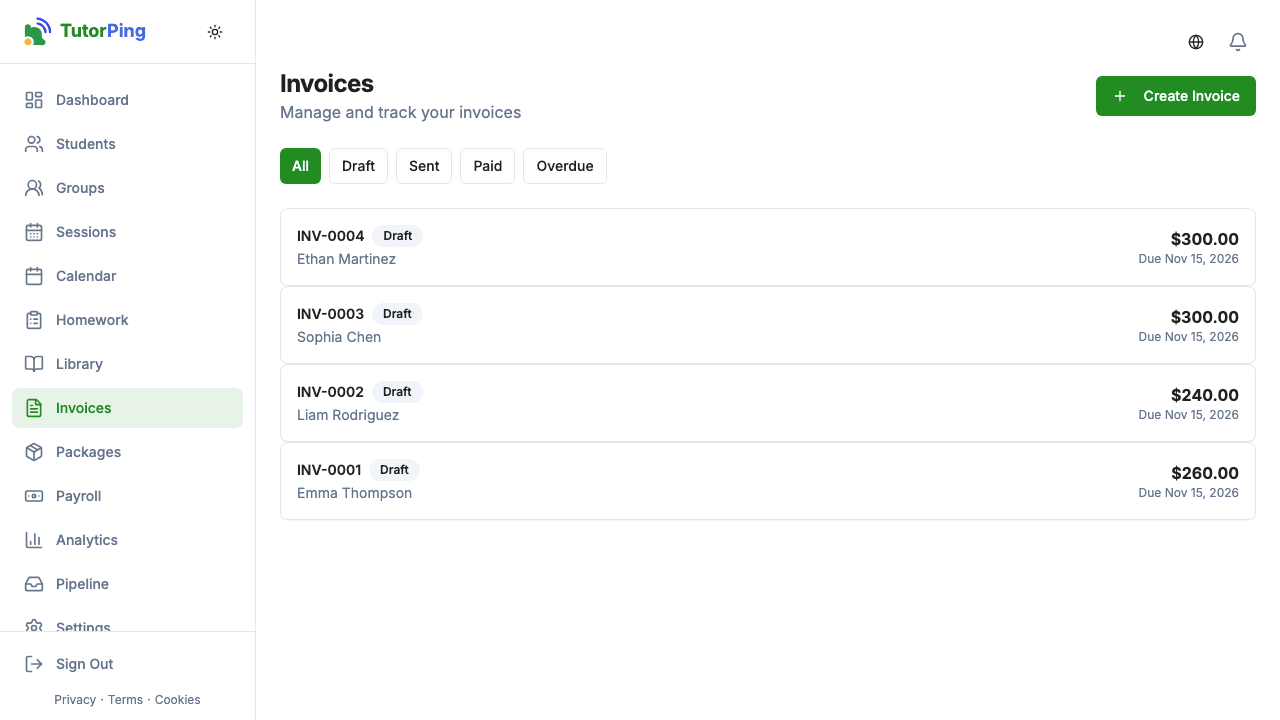Click the Students people icon
The image size is (1280, 720).
click(34, 144)
